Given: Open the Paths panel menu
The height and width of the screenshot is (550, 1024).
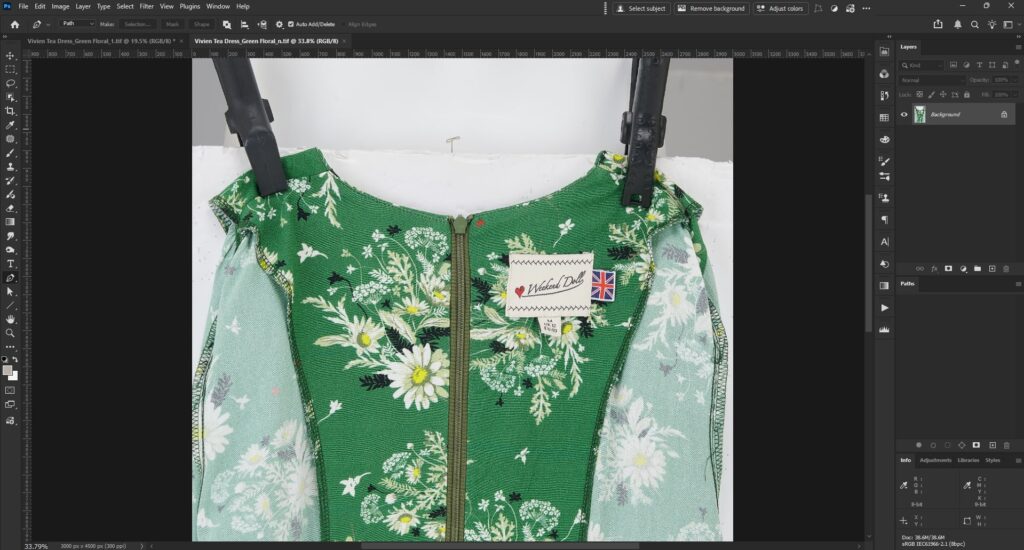Looking at the screenshot, I should coord(1017,284).
